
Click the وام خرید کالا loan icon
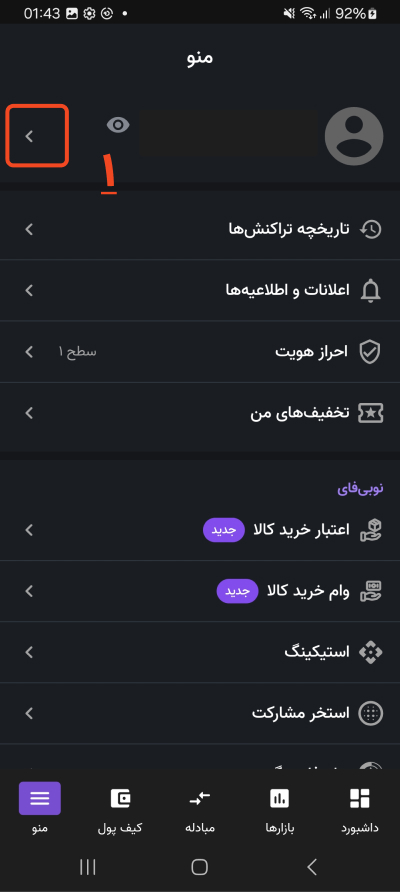[370, 591]
